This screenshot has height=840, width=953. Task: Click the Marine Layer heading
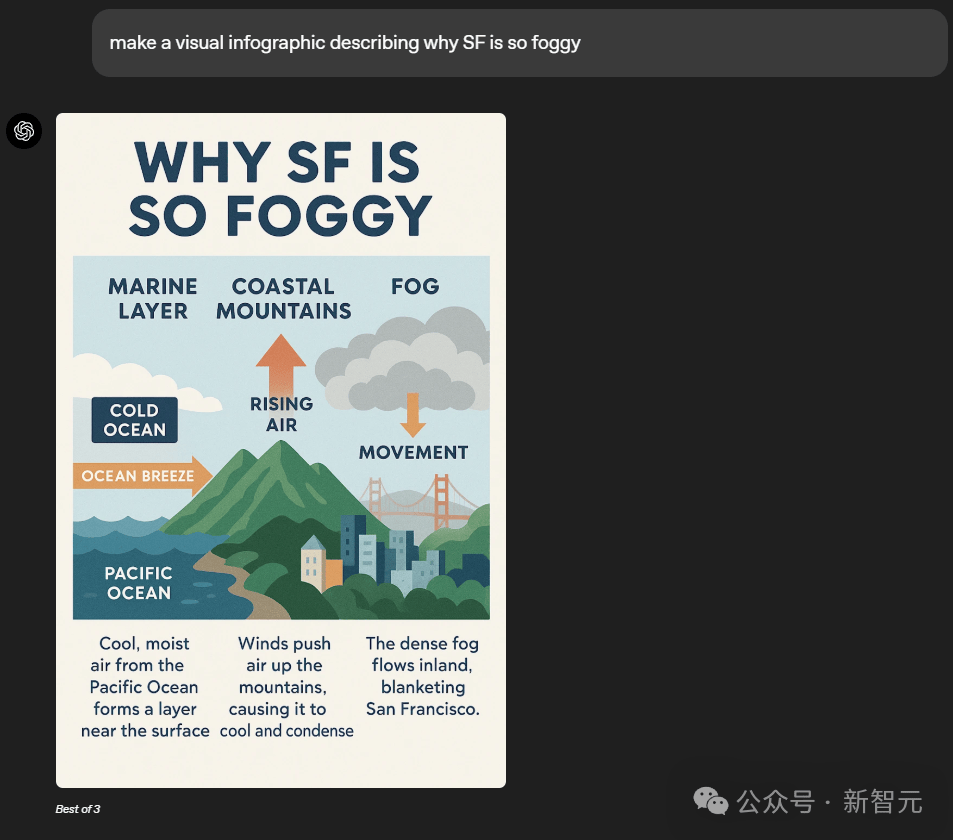tap(153, 298)
